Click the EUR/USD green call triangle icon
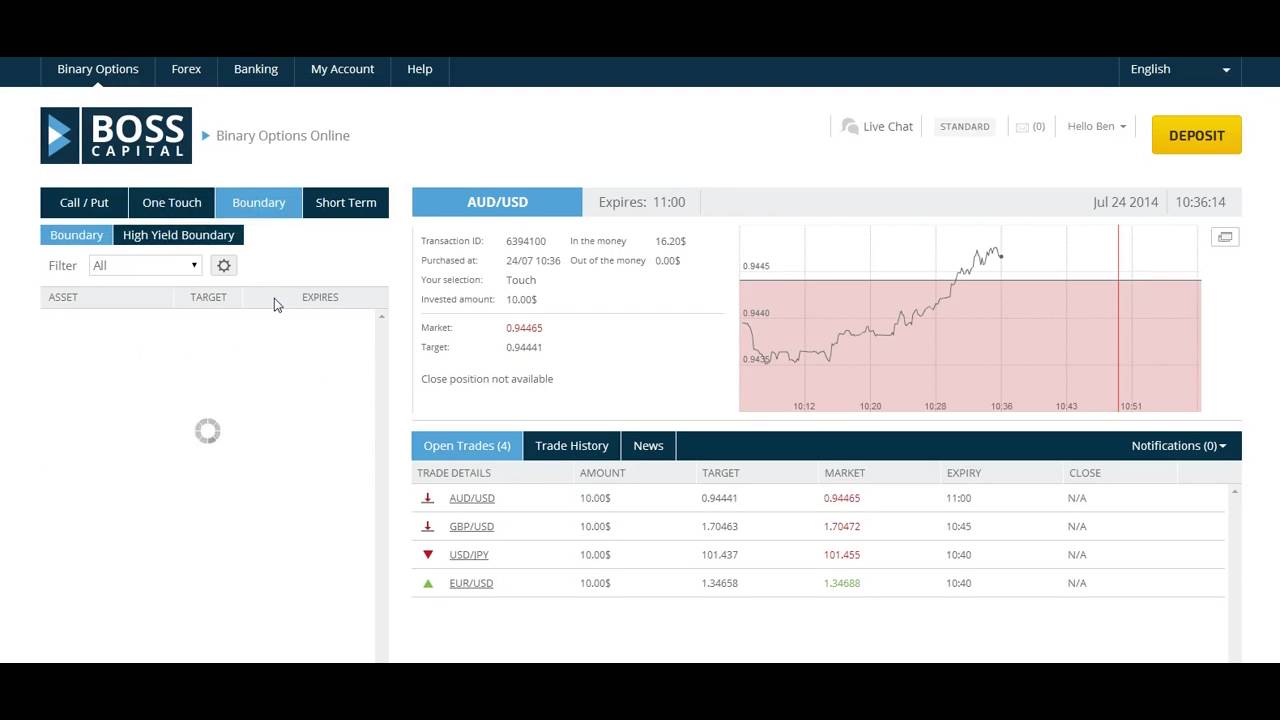1280x720 pixels. point(428,583)
